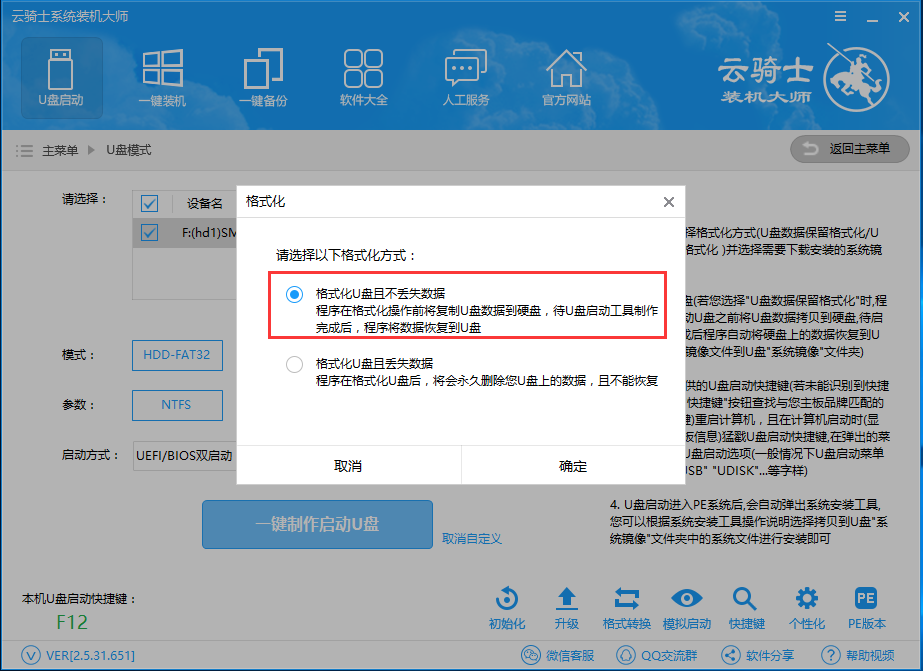Select the PE版本 version icon
The width and height of the screenshot is (923, 671).
point(866,607)
